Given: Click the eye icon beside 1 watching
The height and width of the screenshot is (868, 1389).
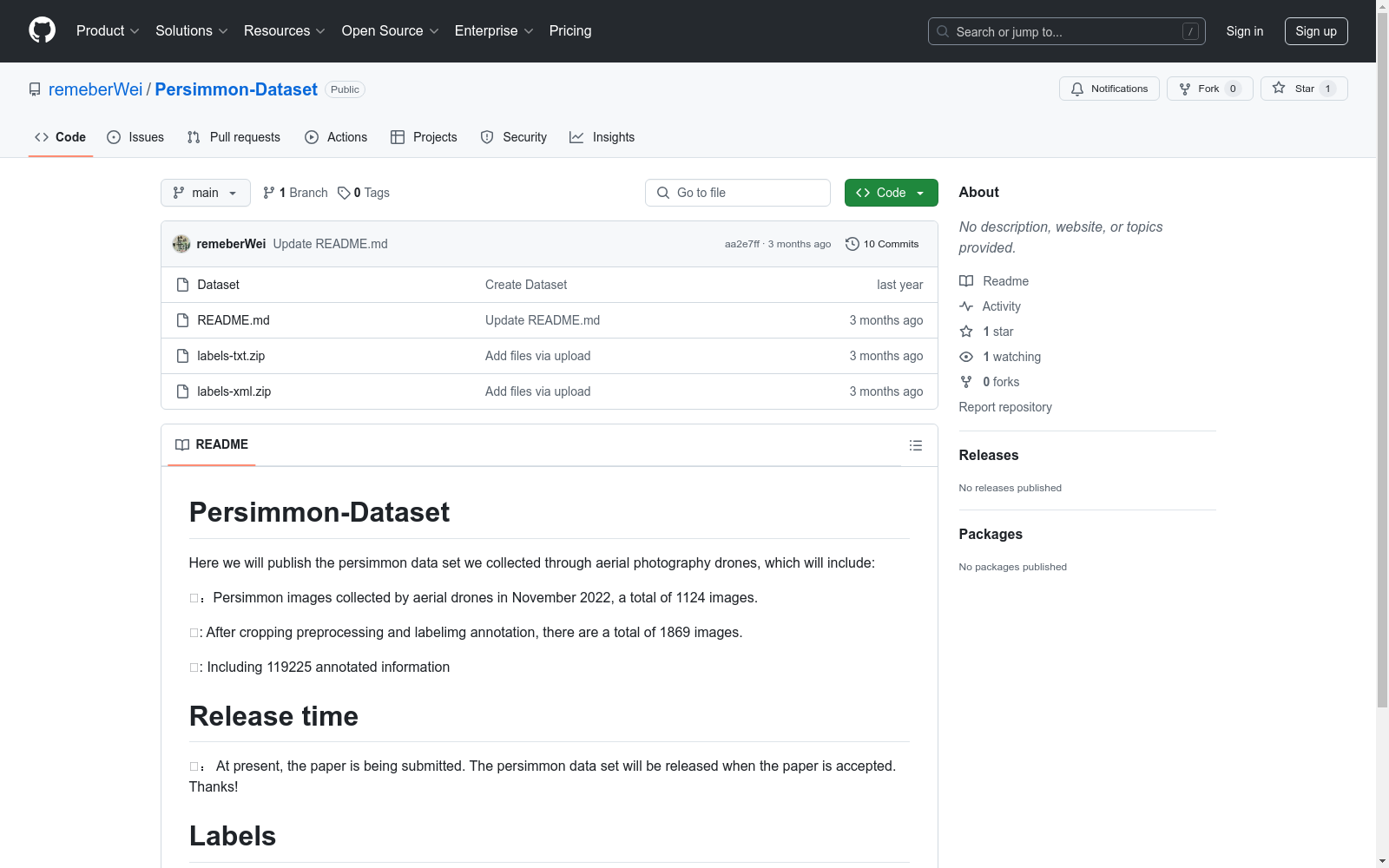Looking at the screenshot, I should pyautogui.click(x=966, y=357).
